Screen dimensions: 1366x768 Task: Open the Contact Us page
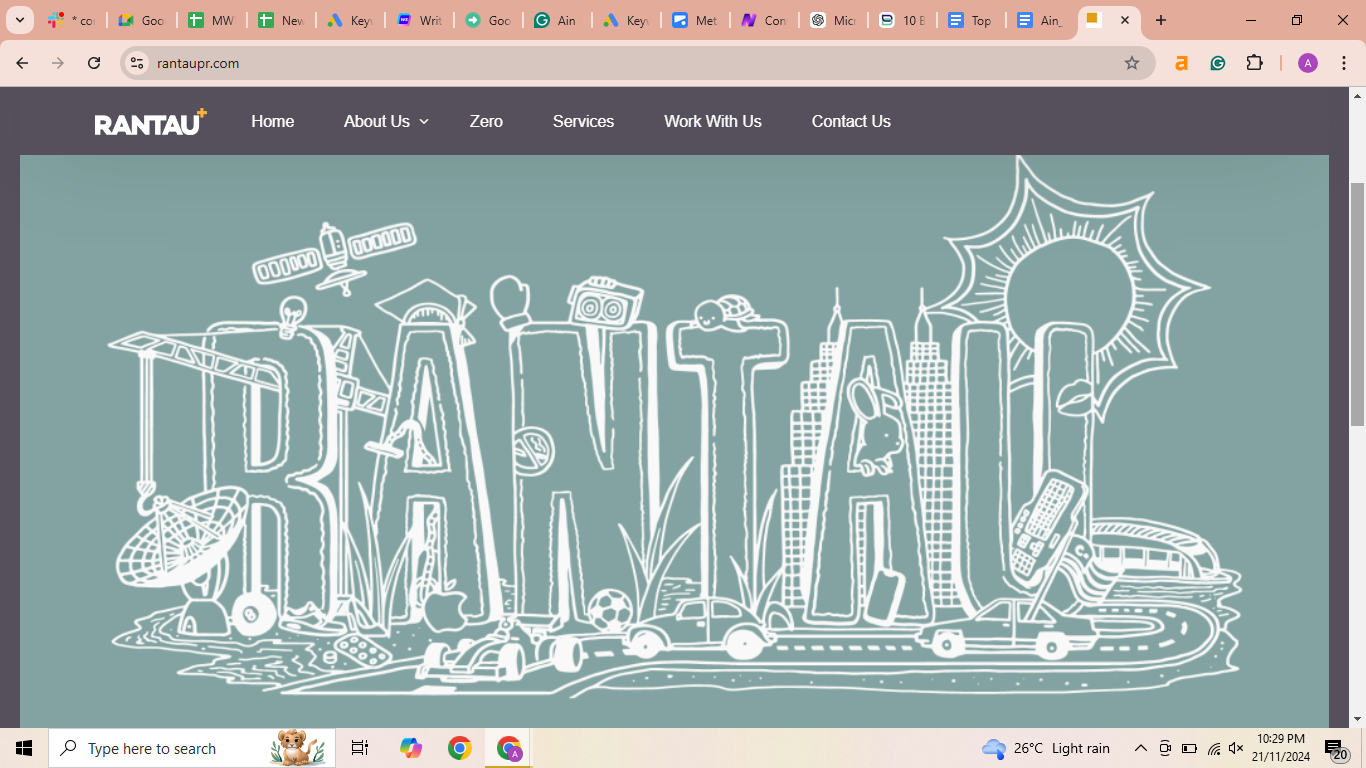[851, 121]
